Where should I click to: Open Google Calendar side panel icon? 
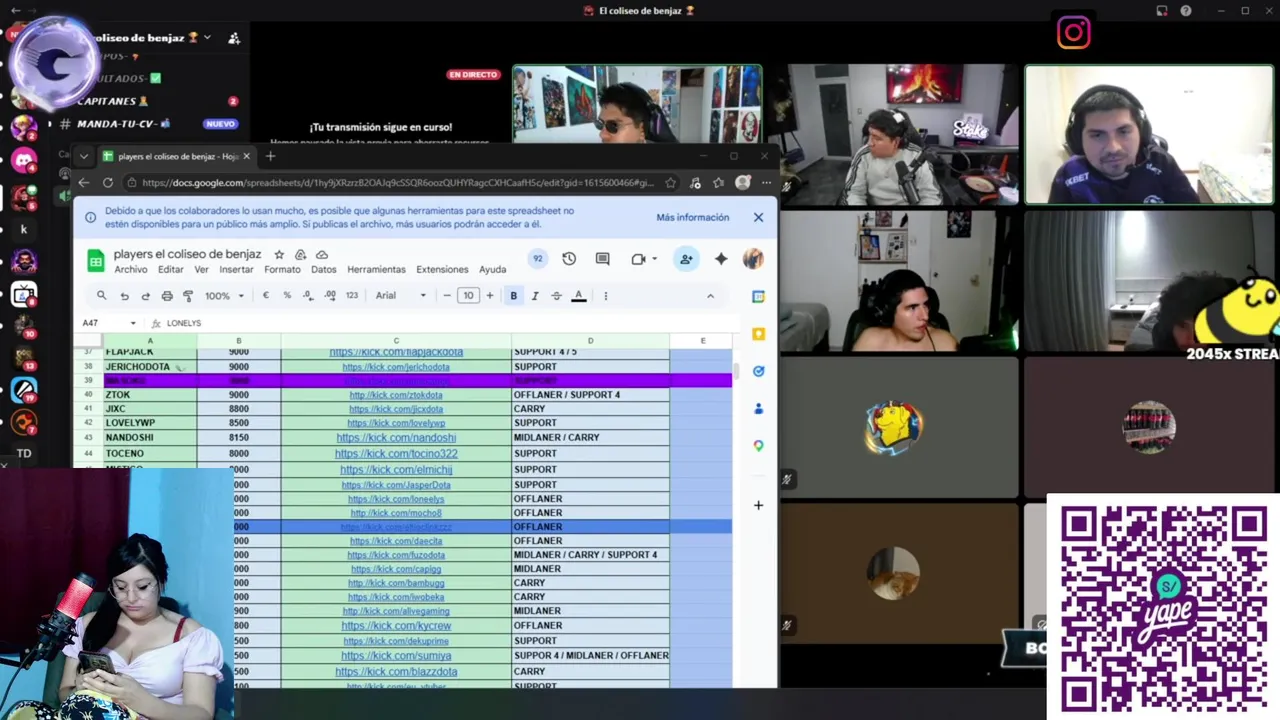[x=758, y=296]
